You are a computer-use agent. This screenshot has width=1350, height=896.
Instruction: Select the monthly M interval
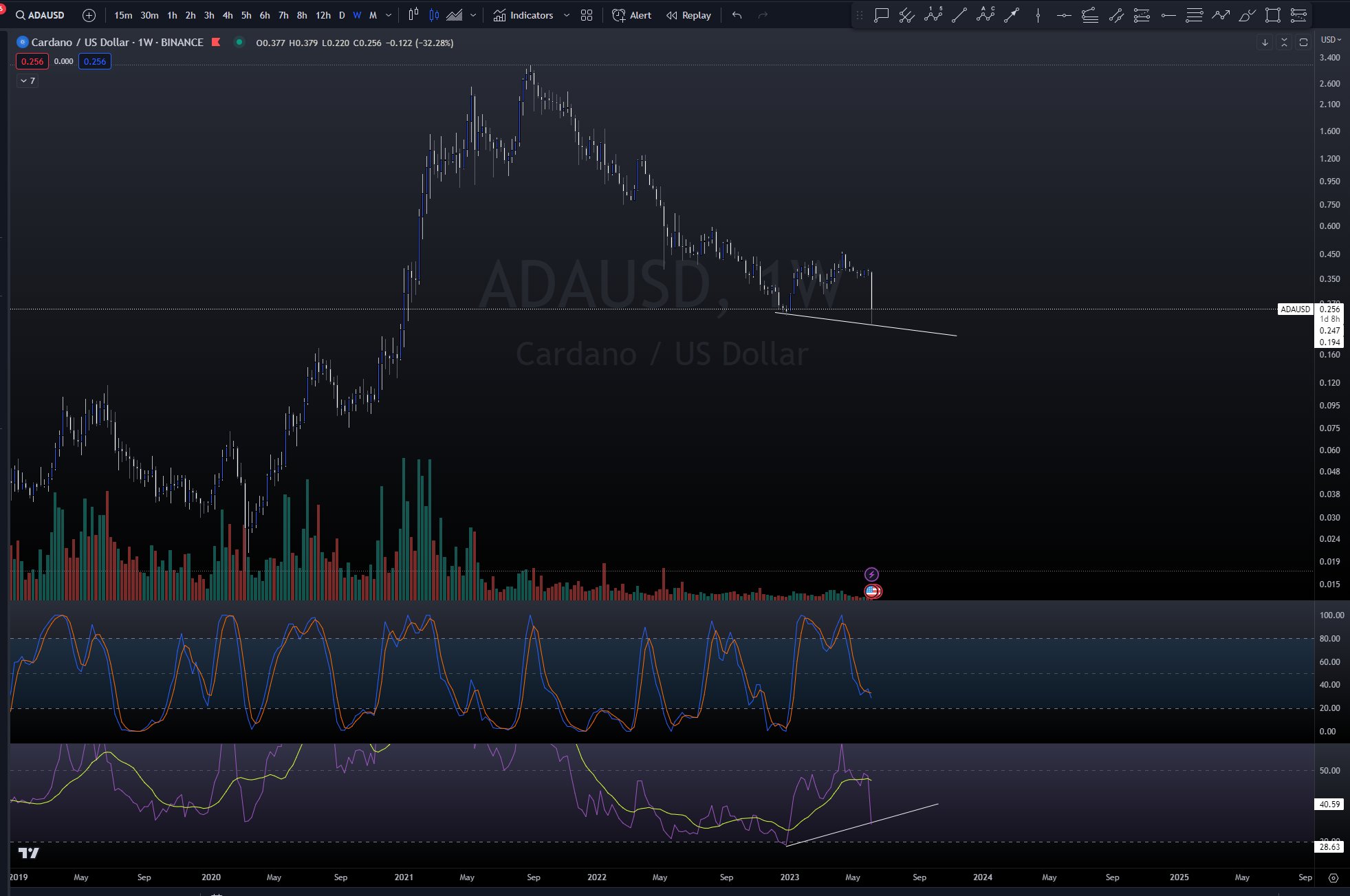pyautogui.click(x=373, y=15)
